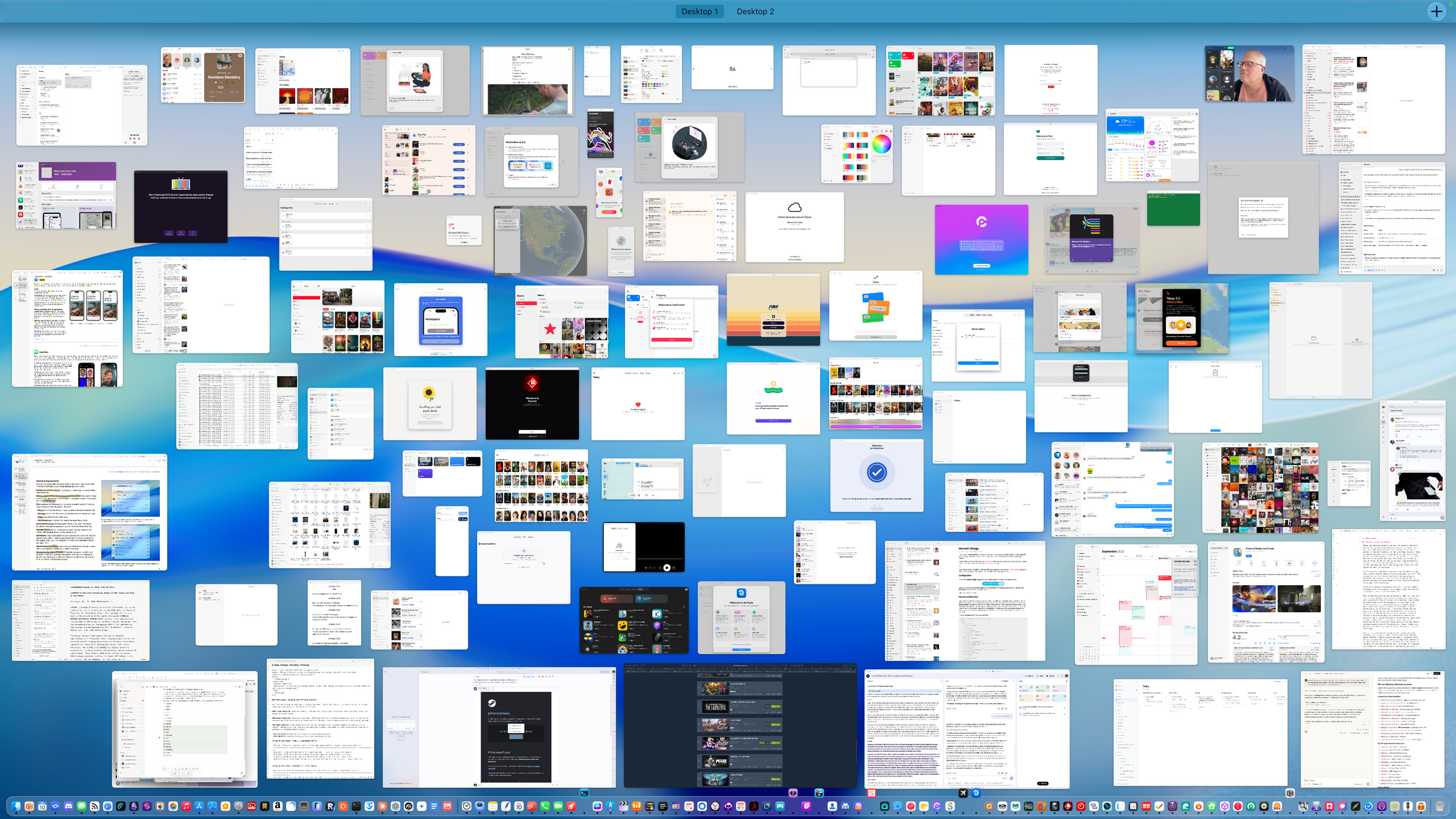Open Finder from the Dock

16,806
